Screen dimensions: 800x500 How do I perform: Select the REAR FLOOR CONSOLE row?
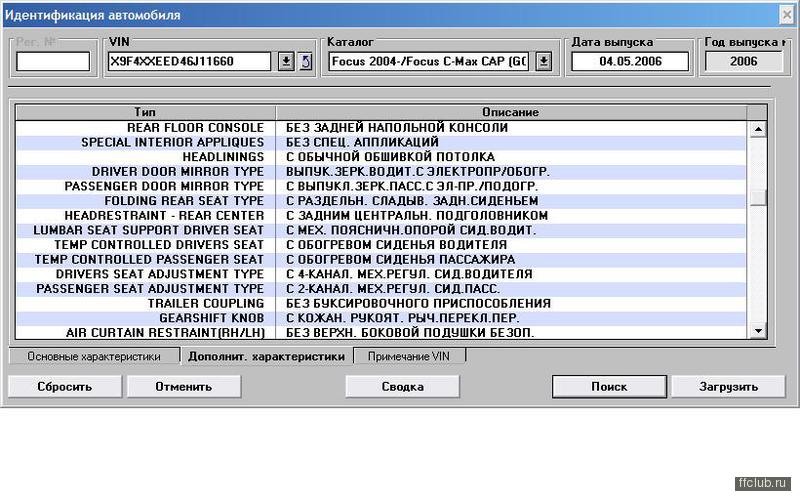[x=381, y=128]
